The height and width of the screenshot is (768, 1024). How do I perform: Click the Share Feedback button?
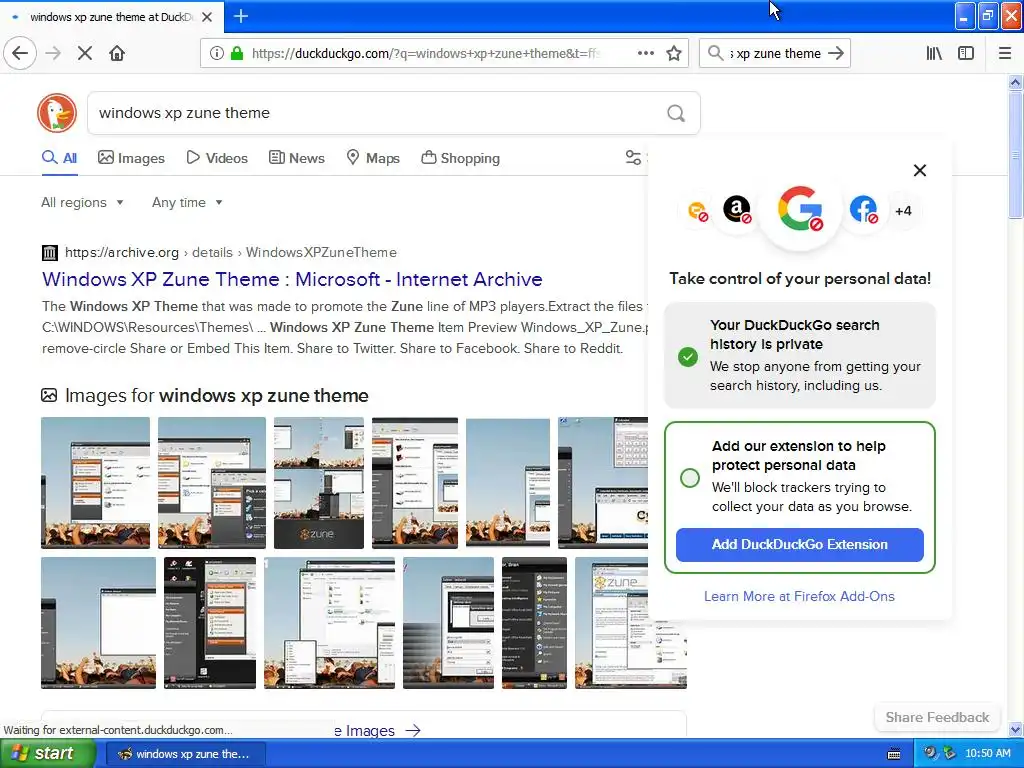937,717
